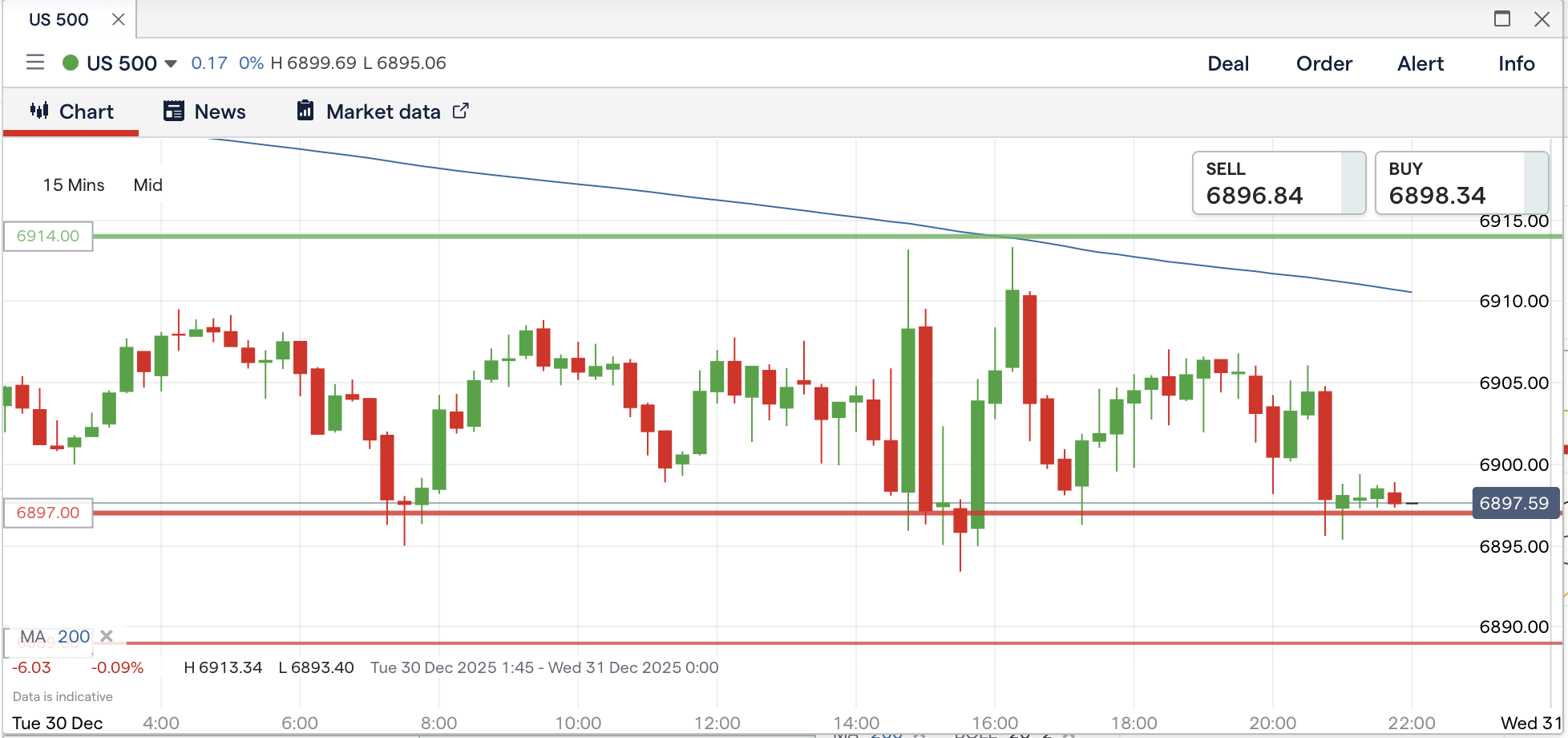Viewport: 1568px width, 738px height.
Task: Open the hamburger menu icon
Action: pos(34,63)
